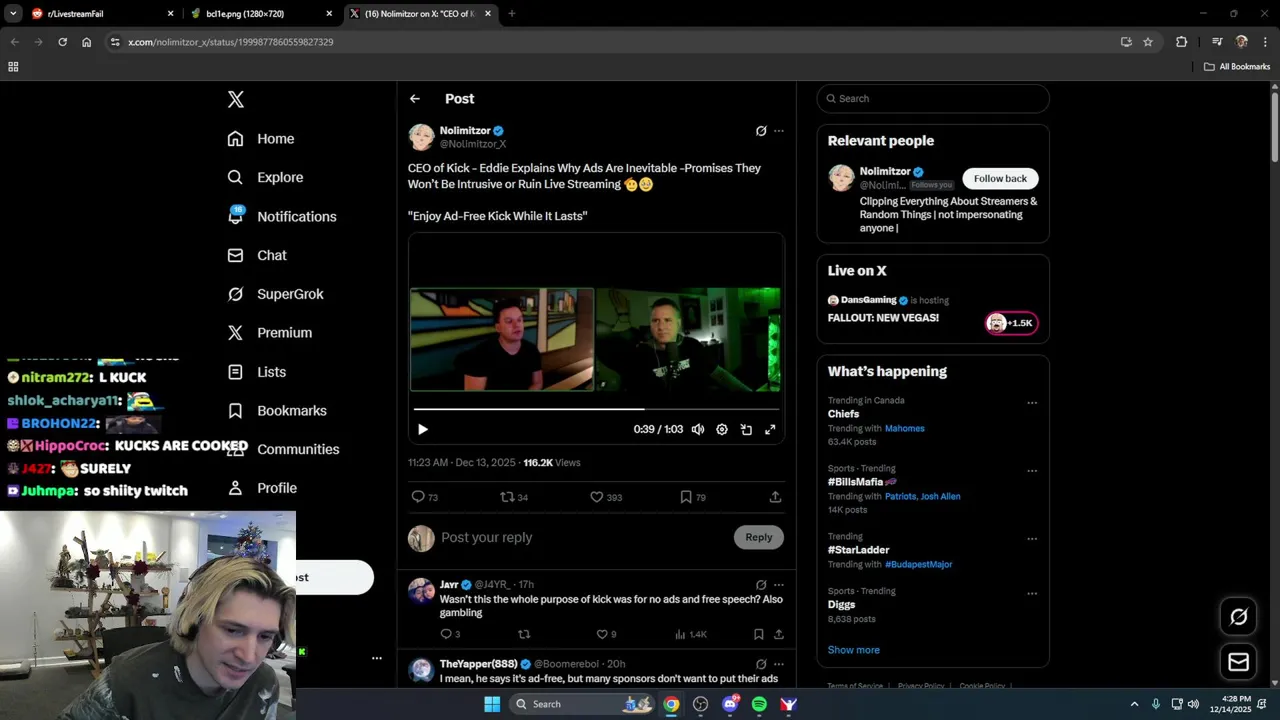Open the floating Grok button
Image resolution: width=1280 pixels, height=720 pixels.
click(1238, 617)
